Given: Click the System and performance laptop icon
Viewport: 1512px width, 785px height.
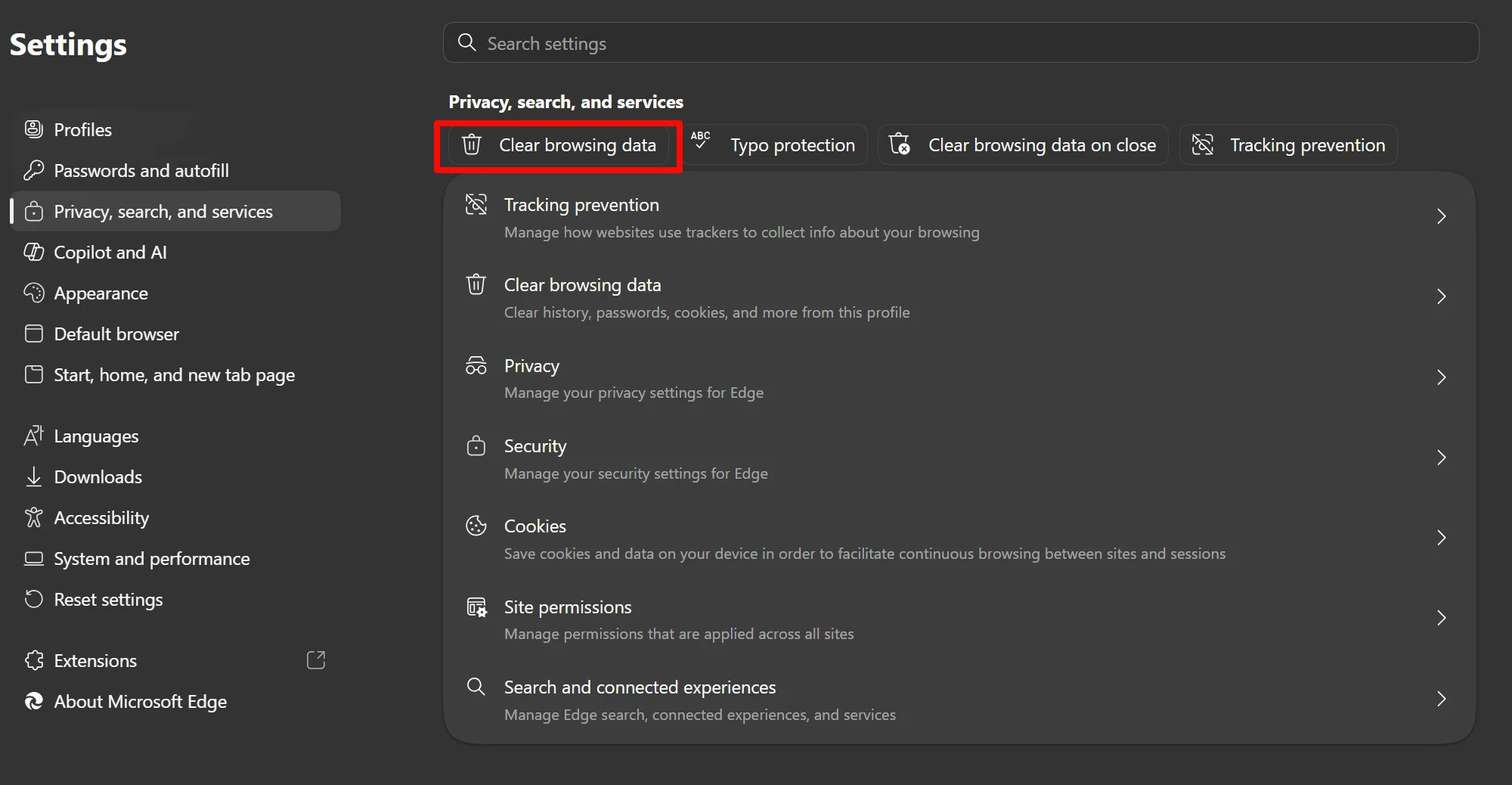Looking at the screenshot, I should (34, 558).
